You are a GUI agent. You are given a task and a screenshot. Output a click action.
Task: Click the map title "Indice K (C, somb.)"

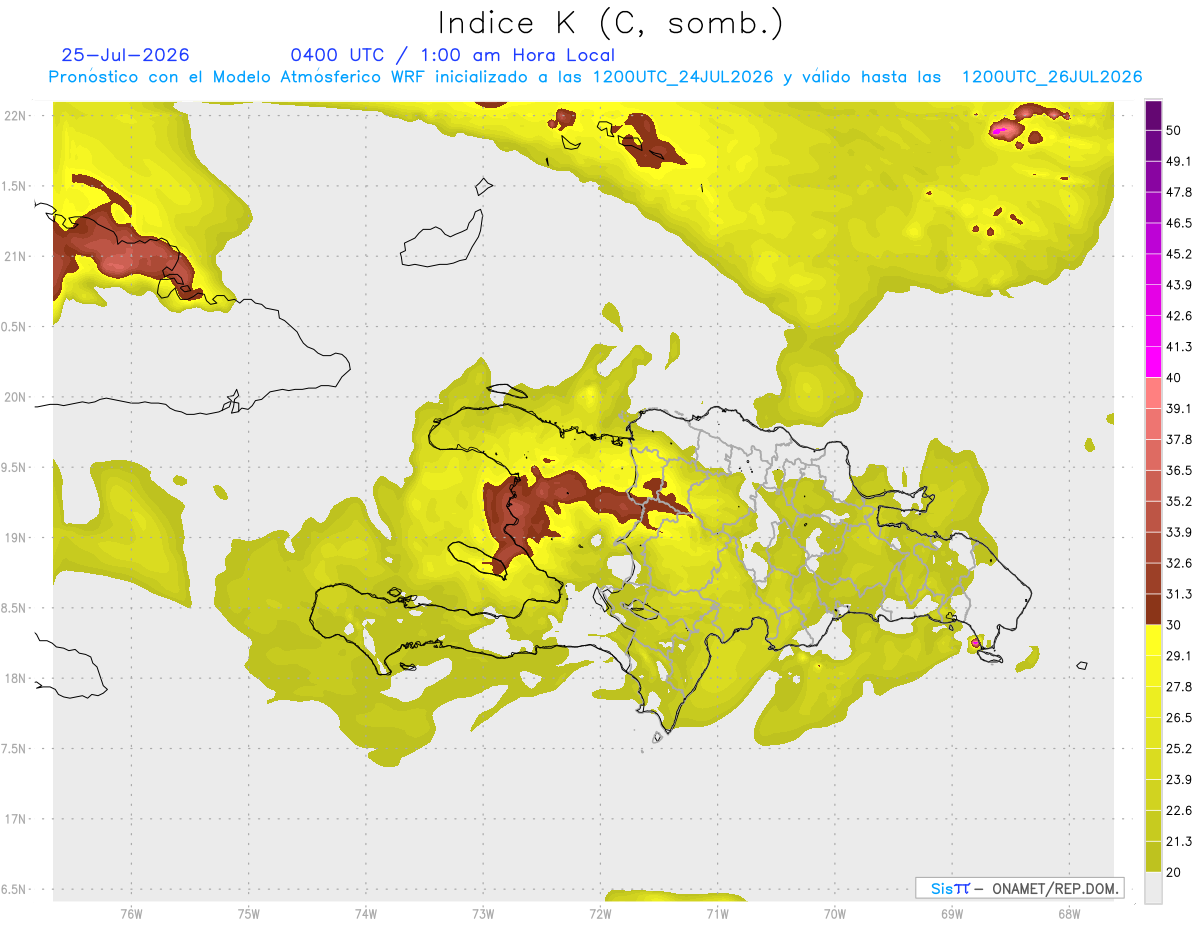click(x=610, y=22)
